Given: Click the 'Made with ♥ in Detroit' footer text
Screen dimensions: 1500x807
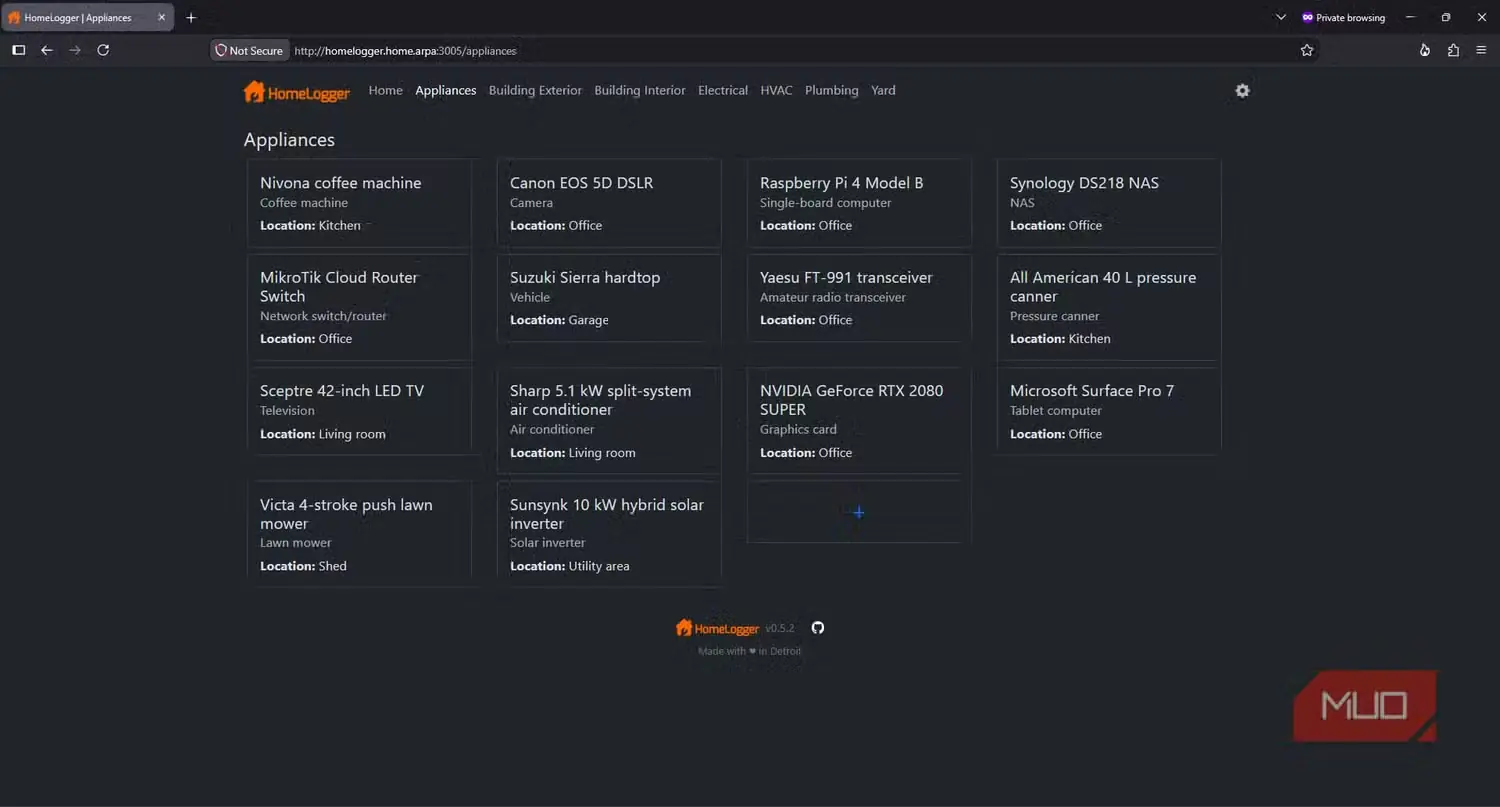Looking at the screenshot, I should [x=750, y=651].
